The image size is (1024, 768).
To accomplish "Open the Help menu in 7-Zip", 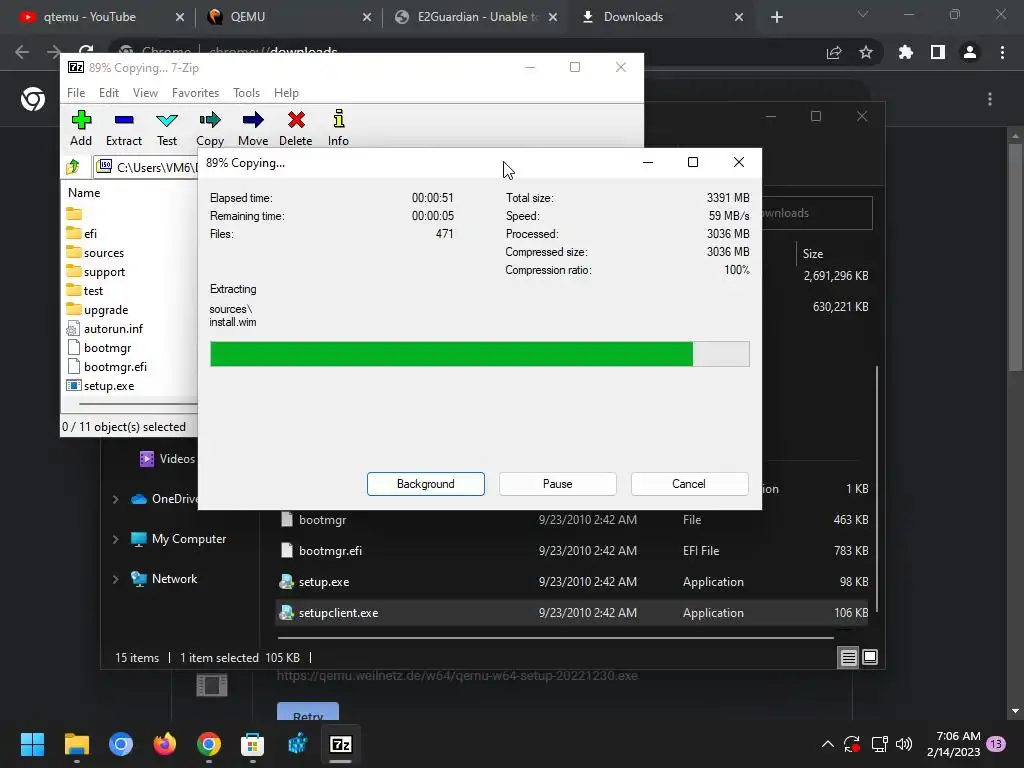I will [286, 93].
